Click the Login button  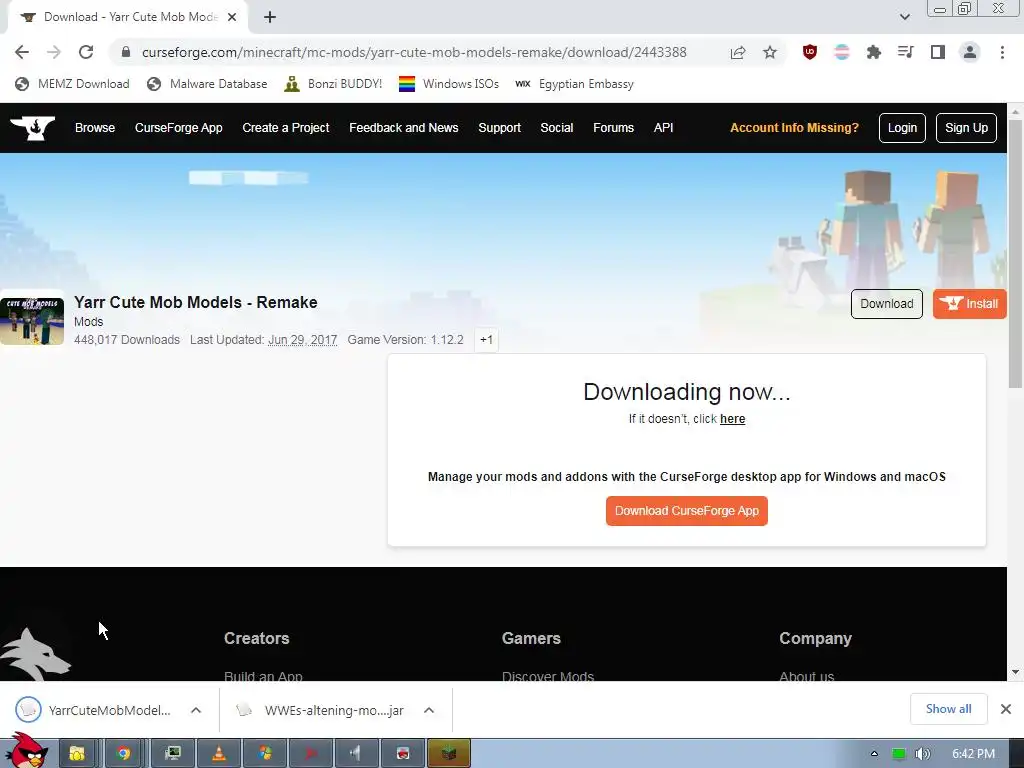[902, 128]
